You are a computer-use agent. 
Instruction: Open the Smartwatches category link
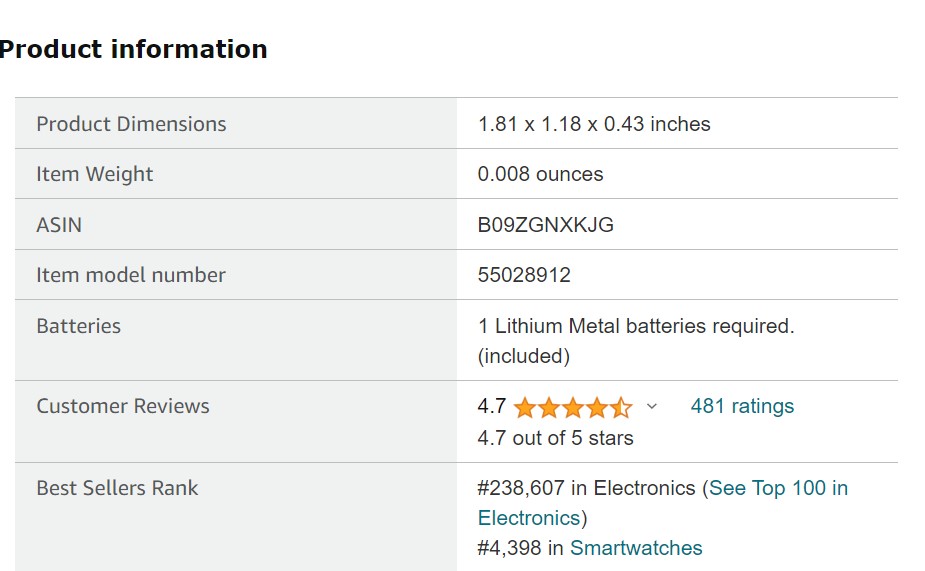[636, 548]
